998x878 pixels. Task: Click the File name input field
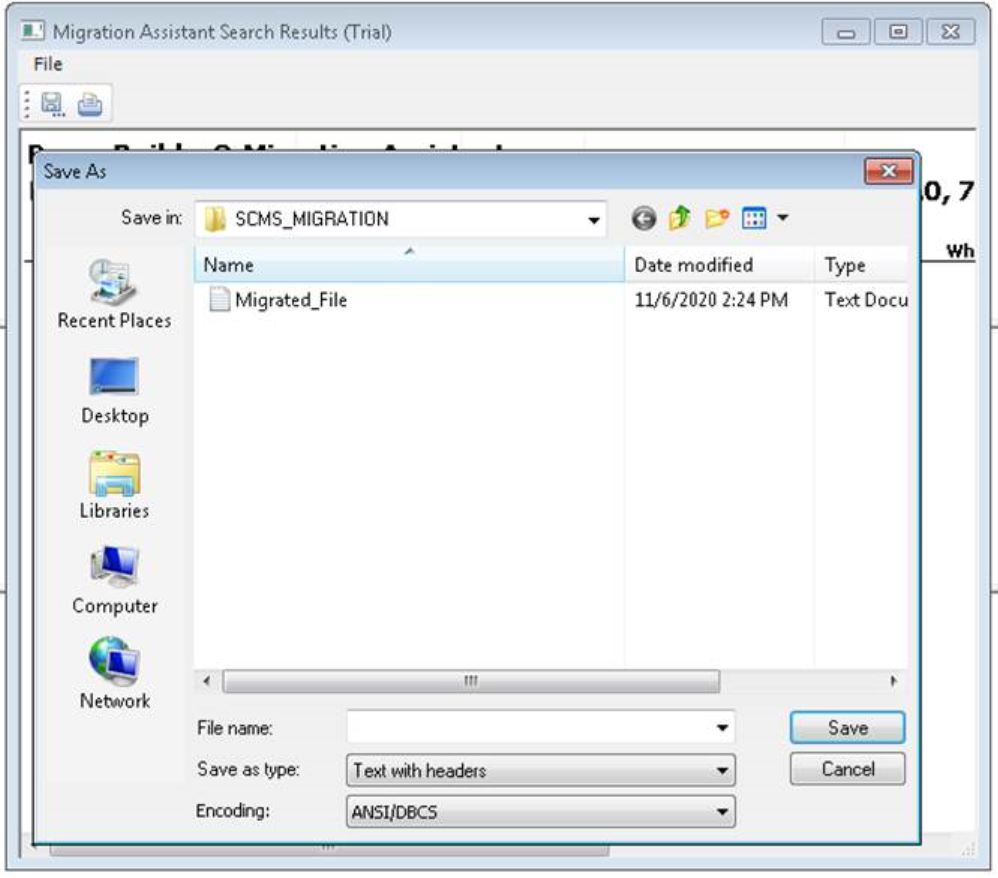point(528,728)
